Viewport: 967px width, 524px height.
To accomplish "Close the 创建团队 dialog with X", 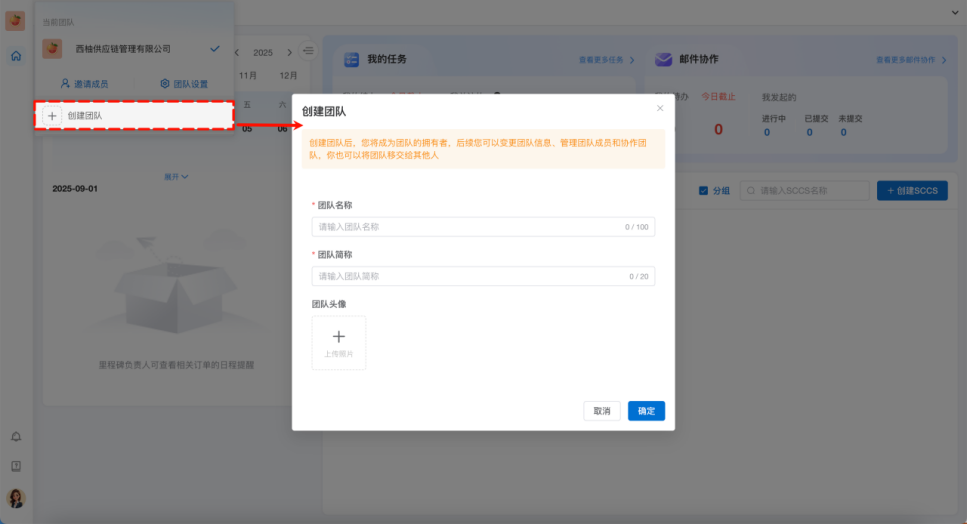I will tap(659, 108).
